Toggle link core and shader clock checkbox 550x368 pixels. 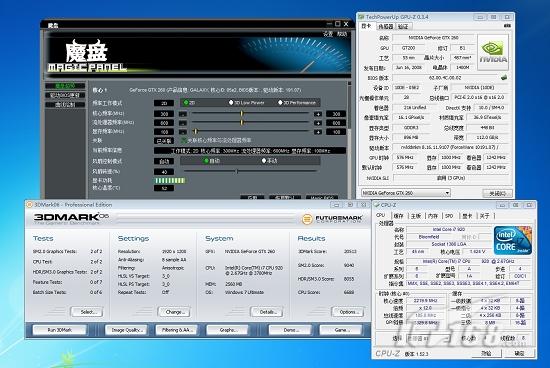pyautogui.click(x=183, y=140)
